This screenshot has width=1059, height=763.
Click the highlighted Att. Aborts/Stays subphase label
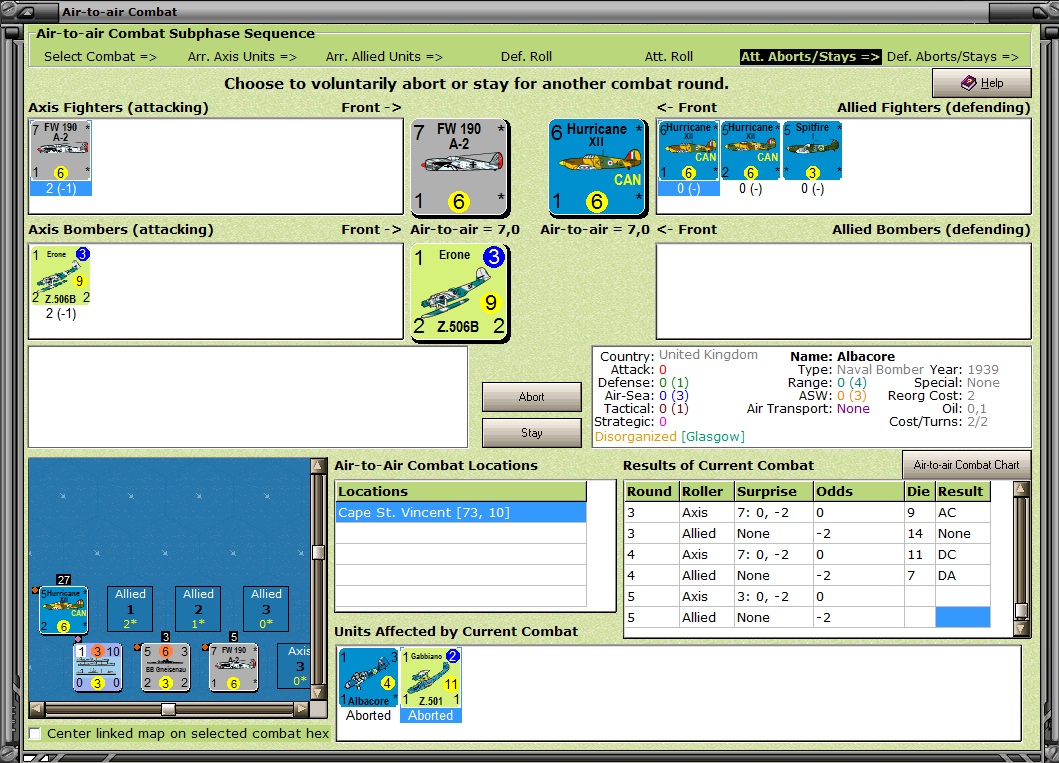(x=810, y=57)
